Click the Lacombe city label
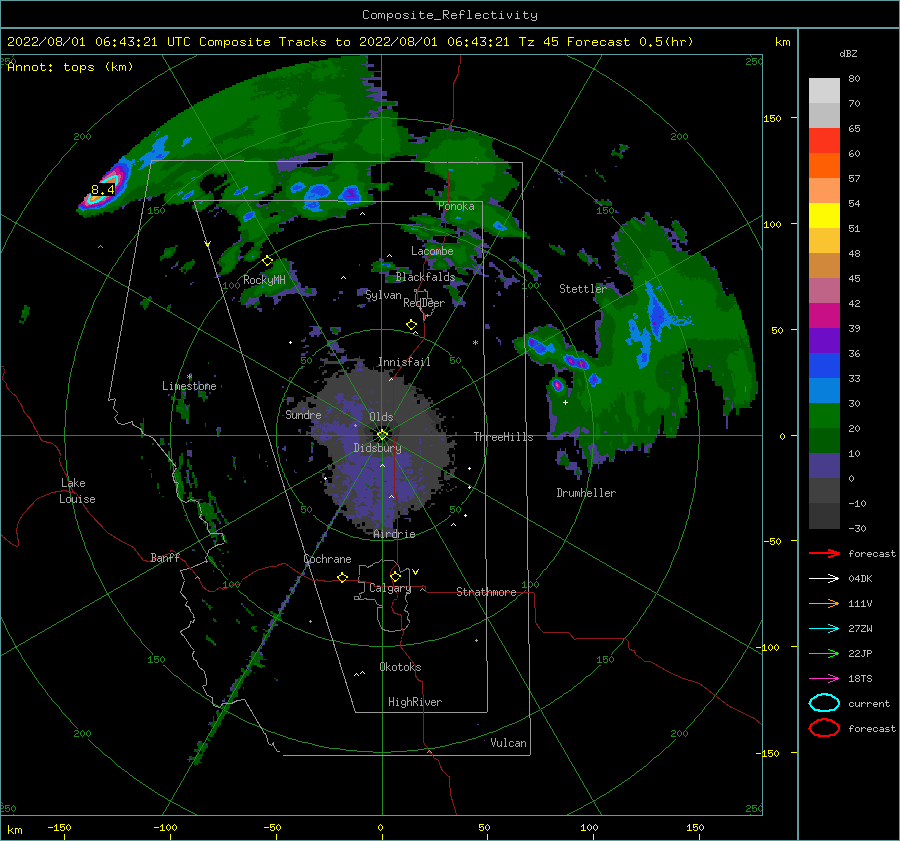 tap(432, 251)
